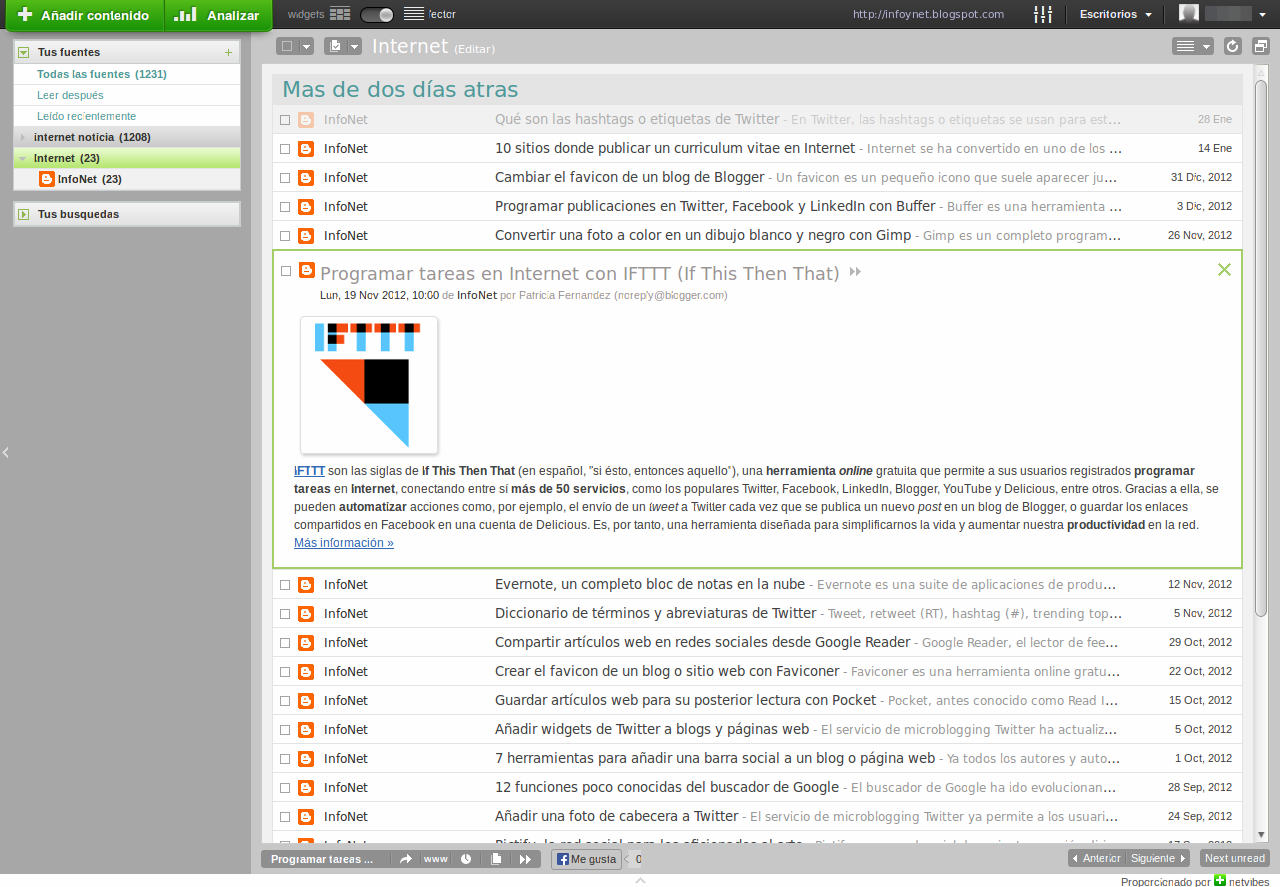Tick checkbox for the Buffer article row

tap(285, 207)
